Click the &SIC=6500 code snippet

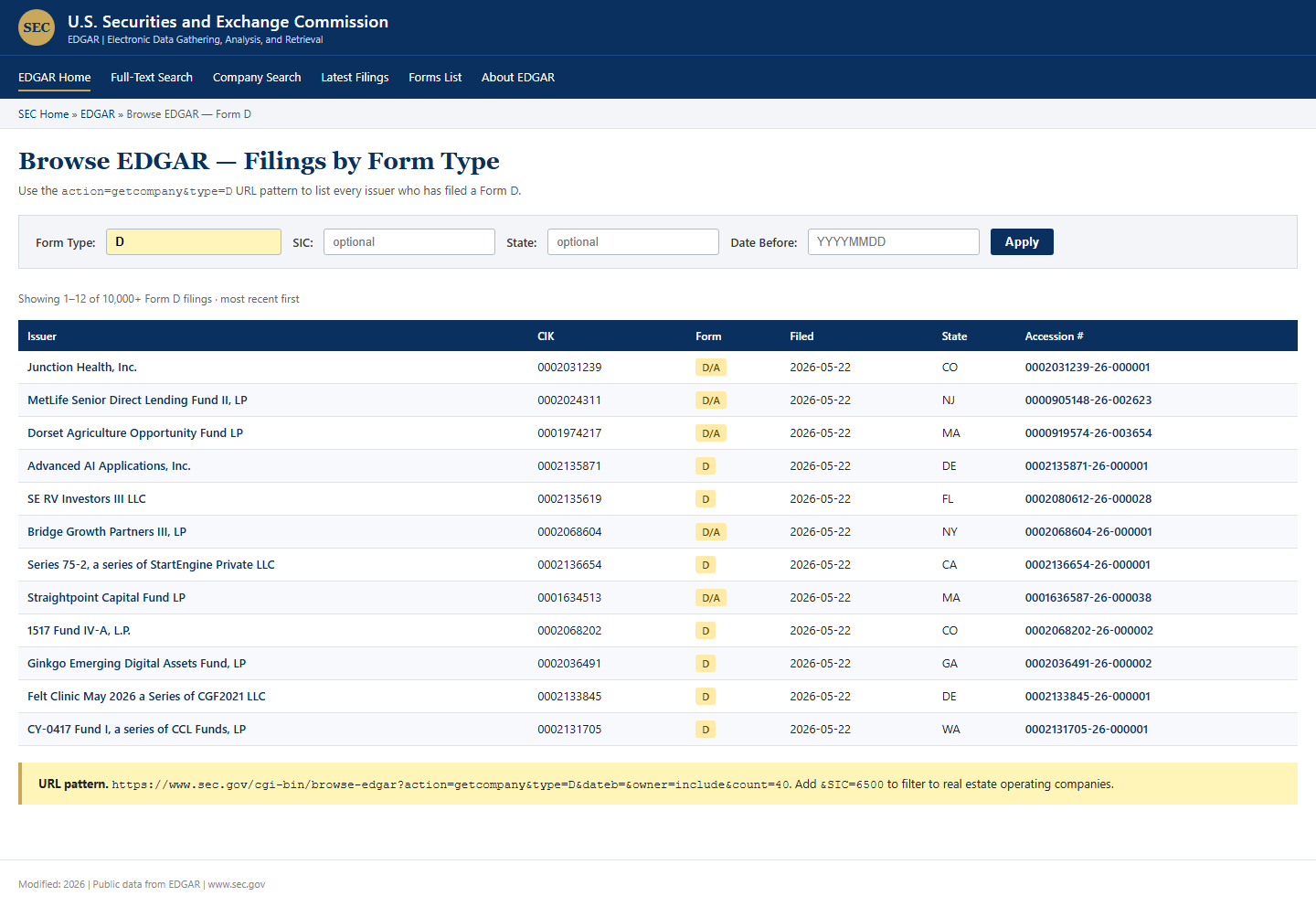[852, 784]
